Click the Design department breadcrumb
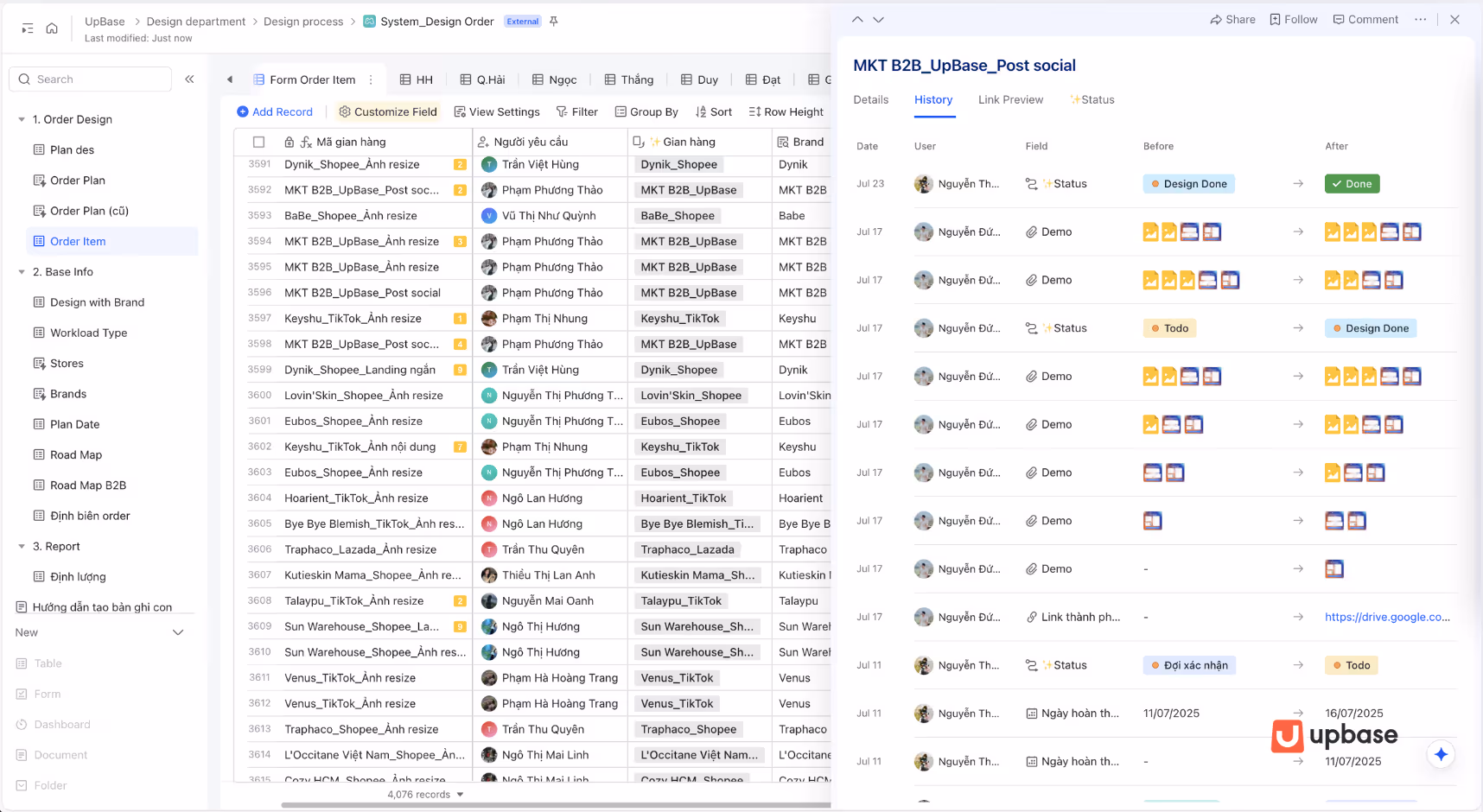The height and width of the screenshot is (812, 1483). (196, 22)
